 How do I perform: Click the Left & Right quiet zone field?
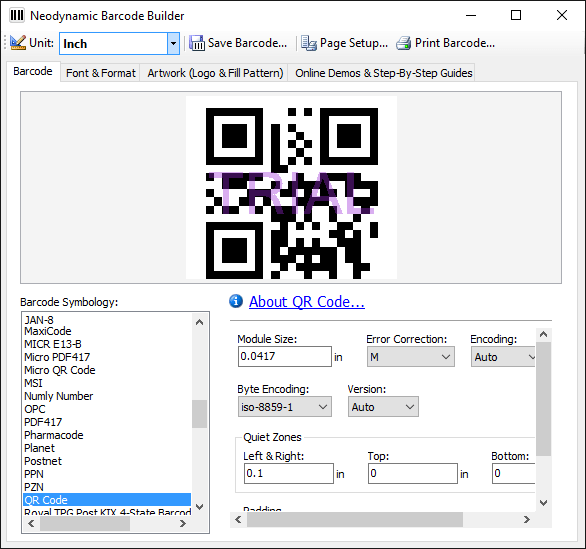(x=289, y=474)
